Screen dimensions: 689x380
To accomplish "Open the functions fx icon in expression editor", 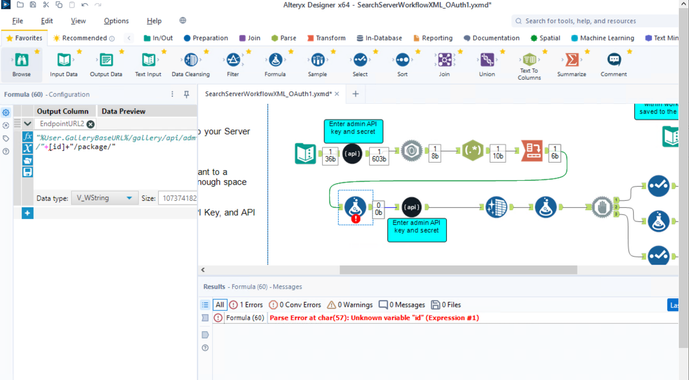I will [x=27, y=136].
